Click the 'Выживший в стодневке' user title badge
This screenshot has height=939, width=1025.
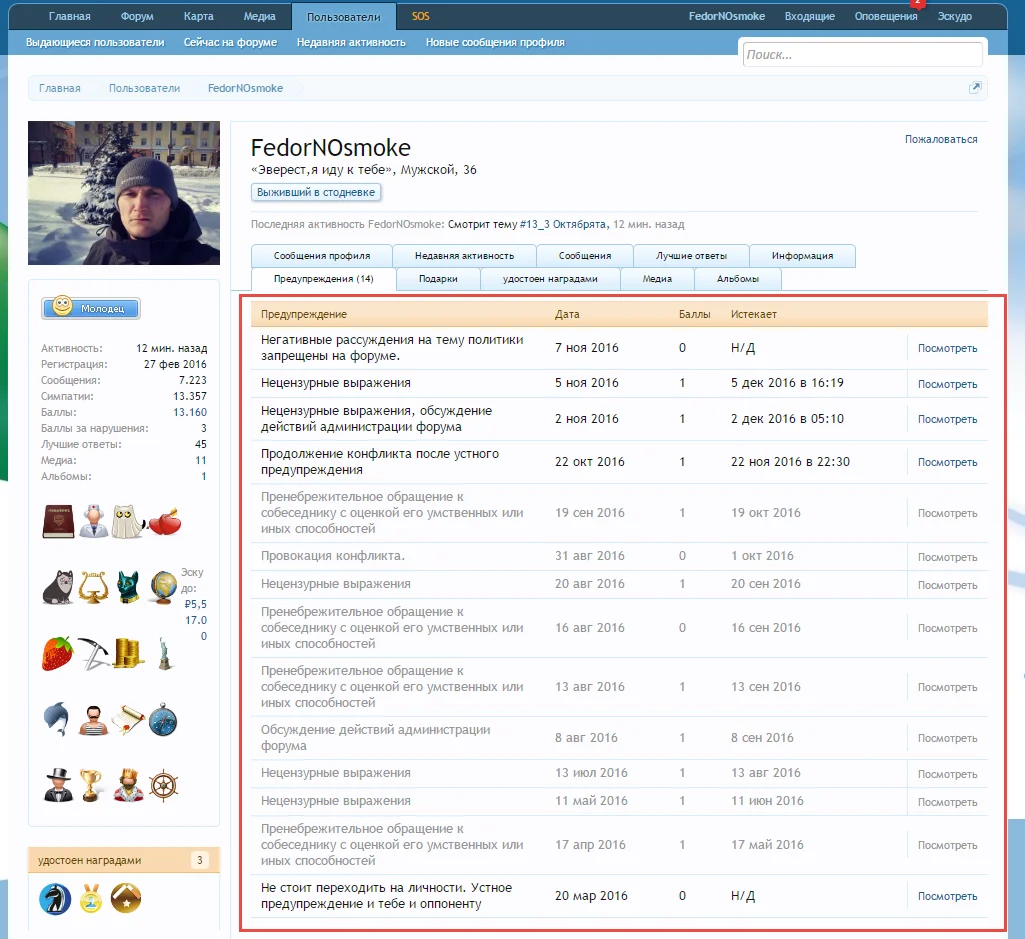(316, 192)
